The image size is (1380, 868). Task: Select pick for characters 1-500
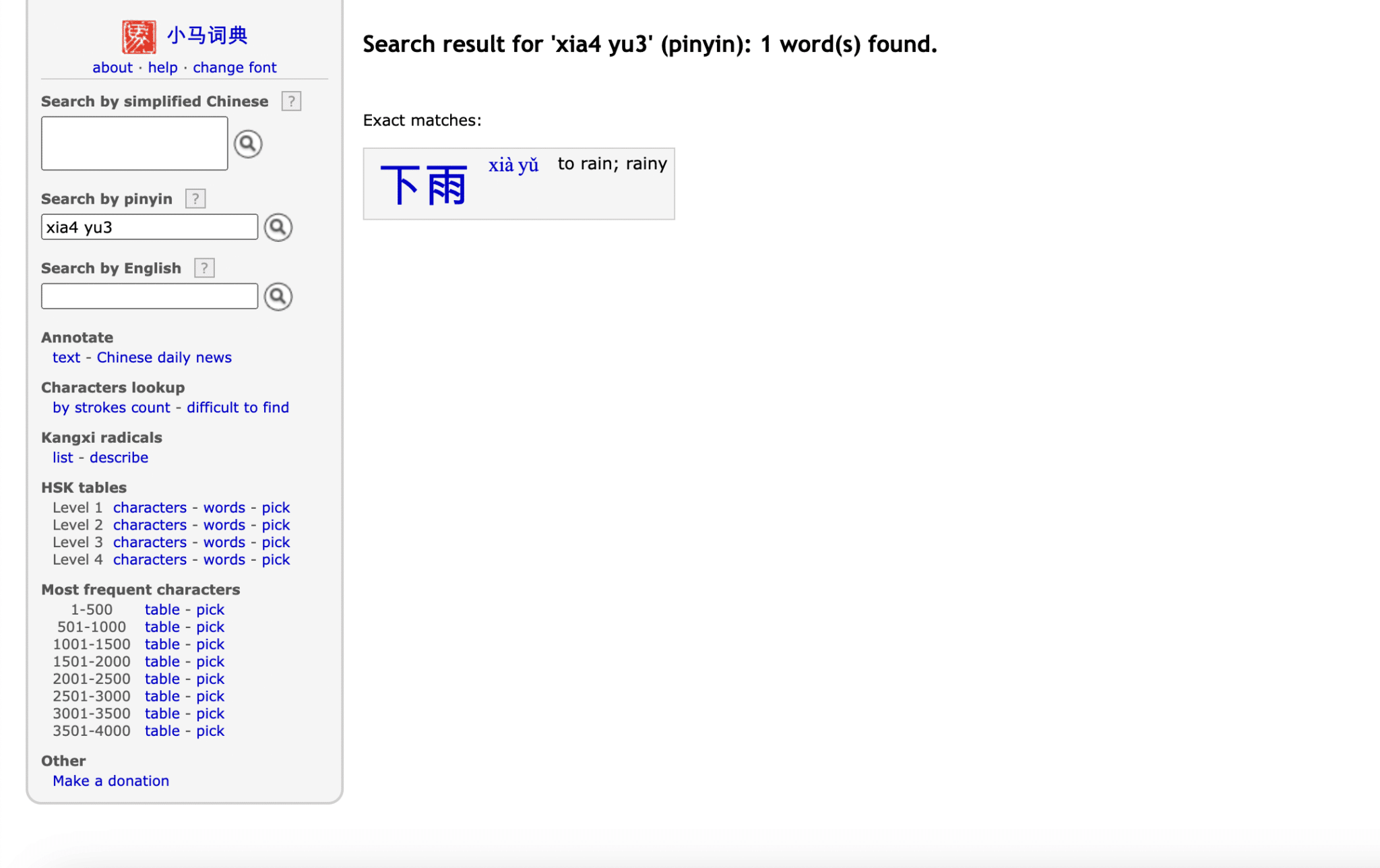tap(211, 609)
